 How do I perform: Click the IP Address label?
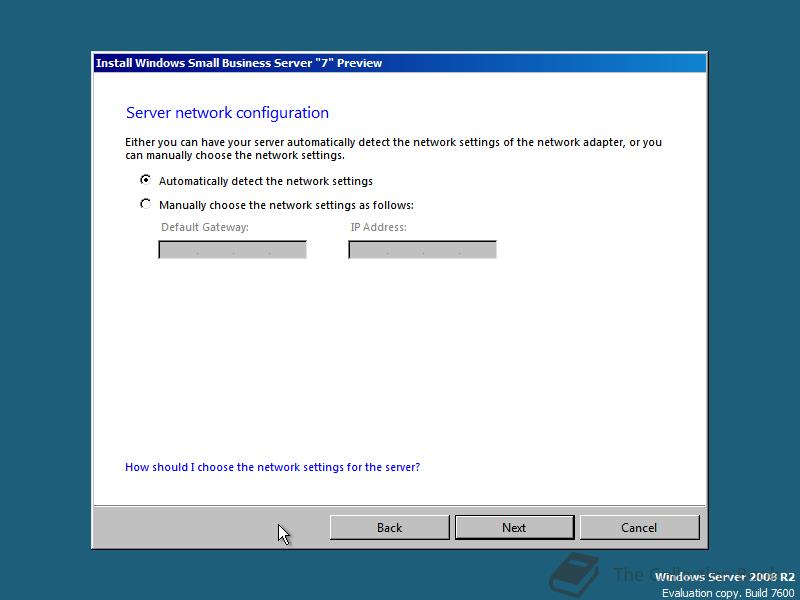[x=379, y=227]
